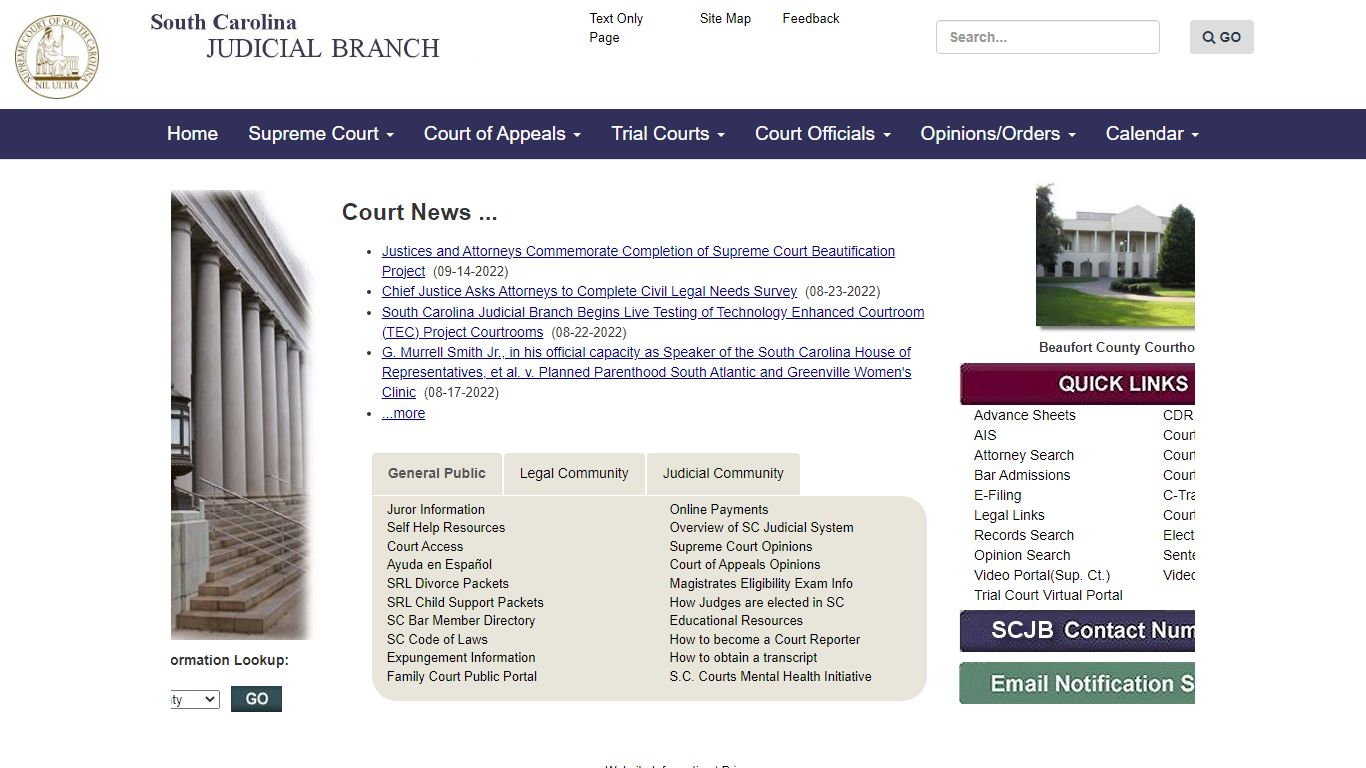Image resolution: width=1366 pixels, height=768 pixels.
Task: Open Trial Court Virtual Portal quick link
Action: (1048, 595)
